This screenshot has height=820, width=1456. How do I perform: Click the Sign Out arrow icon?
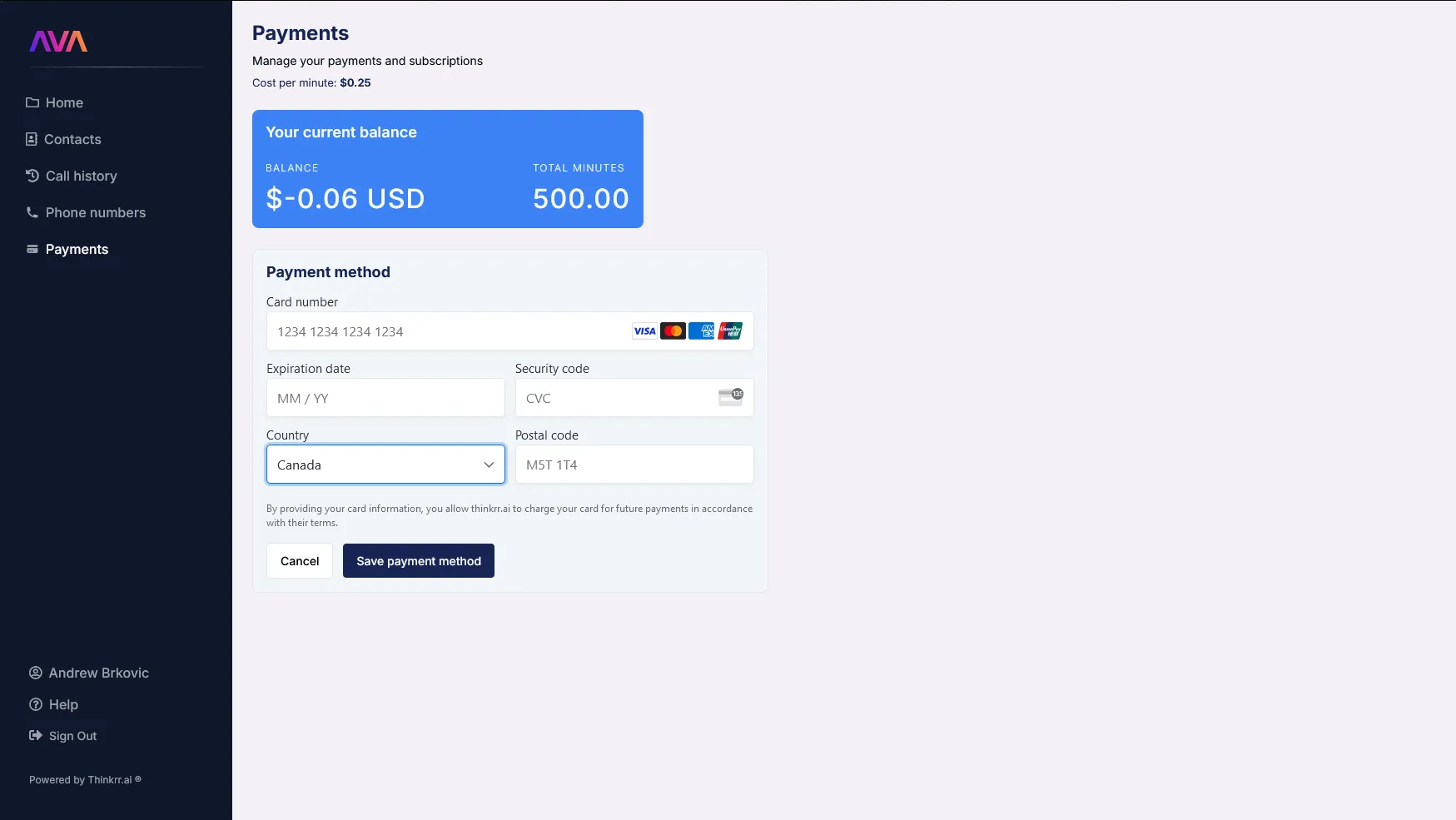[x=36, y=735]
